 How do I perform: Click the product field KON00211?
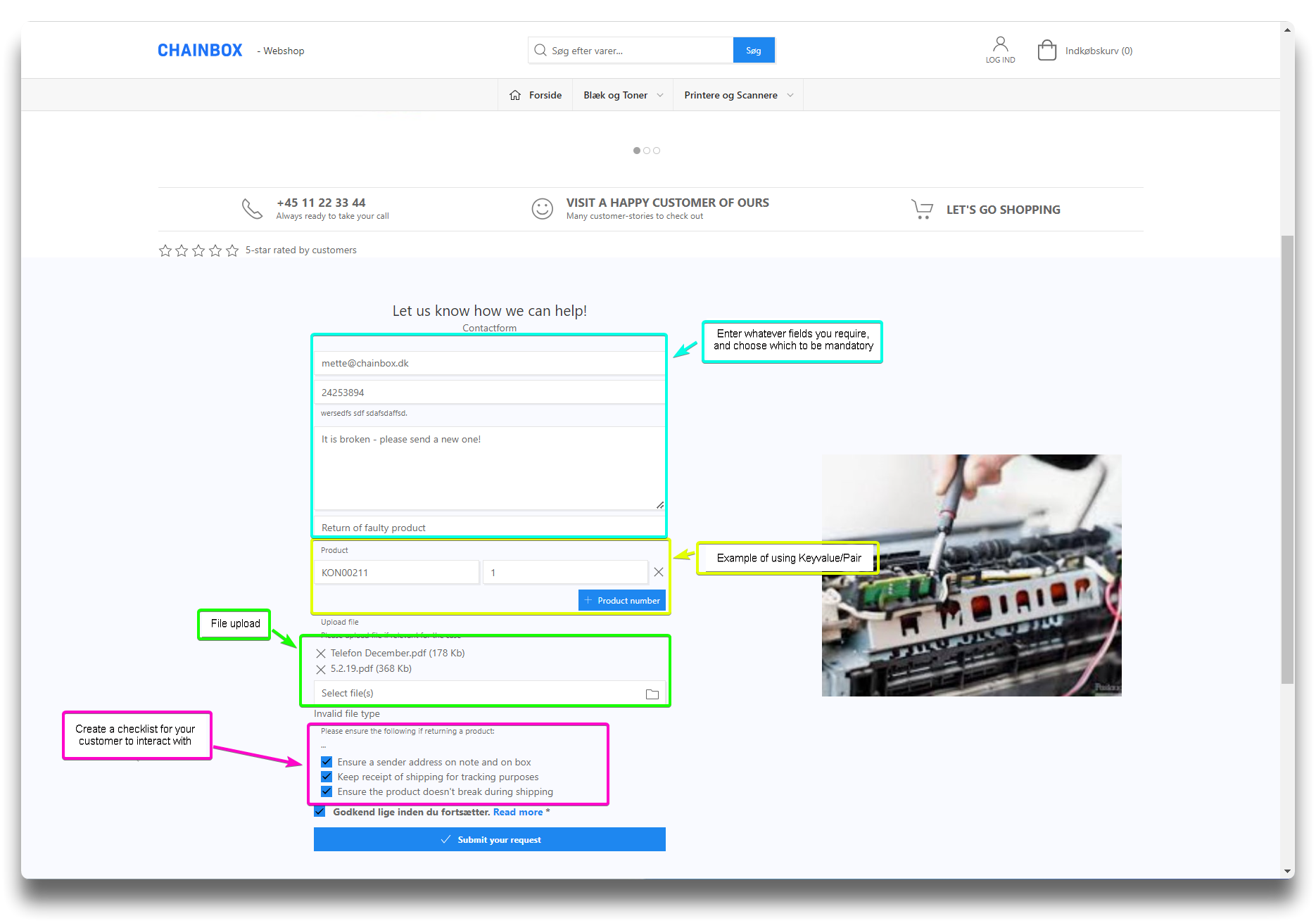pyautogui.click(x=396, y=573)
